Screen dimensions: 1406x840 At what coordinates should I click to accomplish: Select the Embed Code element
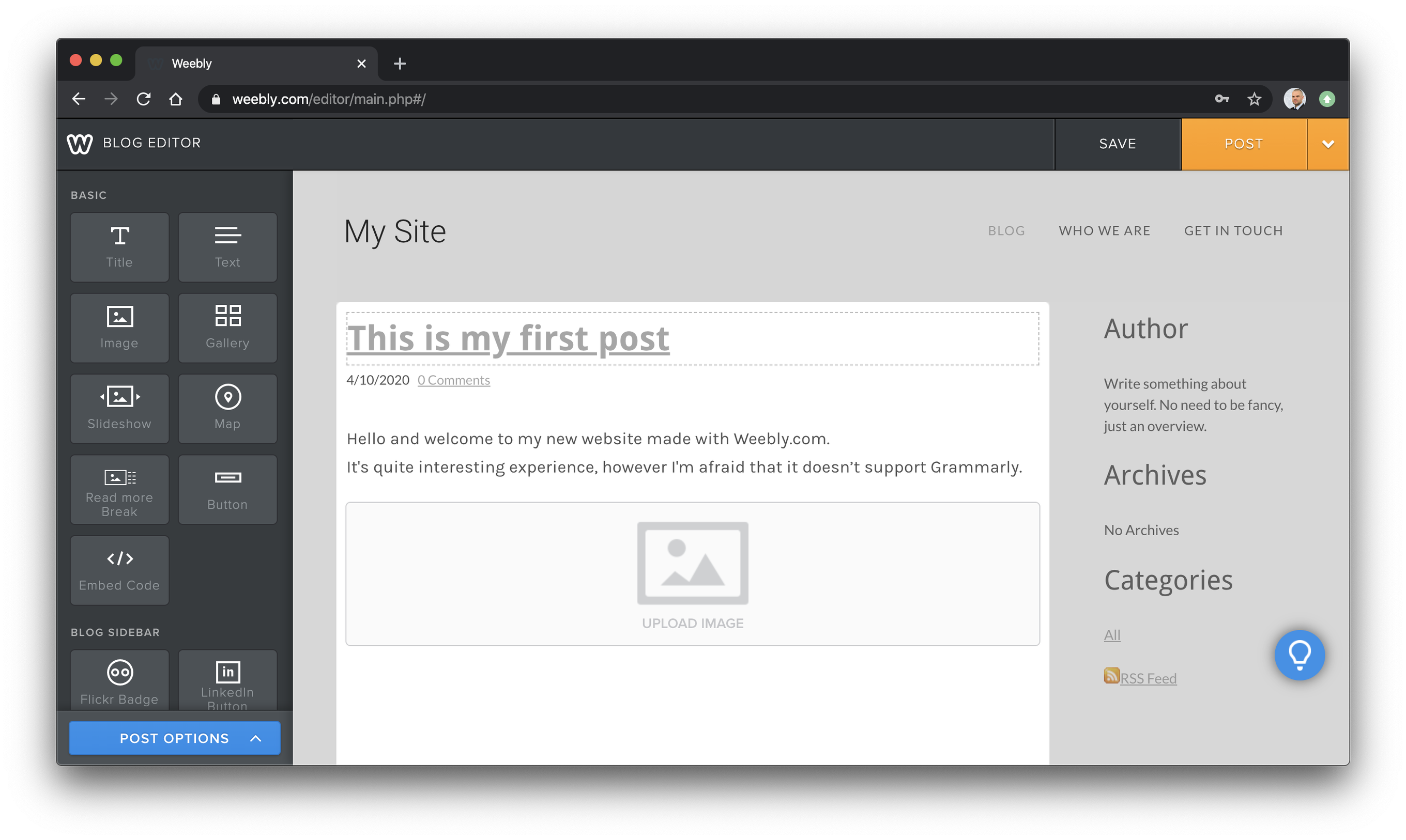[x=119, y=570]
